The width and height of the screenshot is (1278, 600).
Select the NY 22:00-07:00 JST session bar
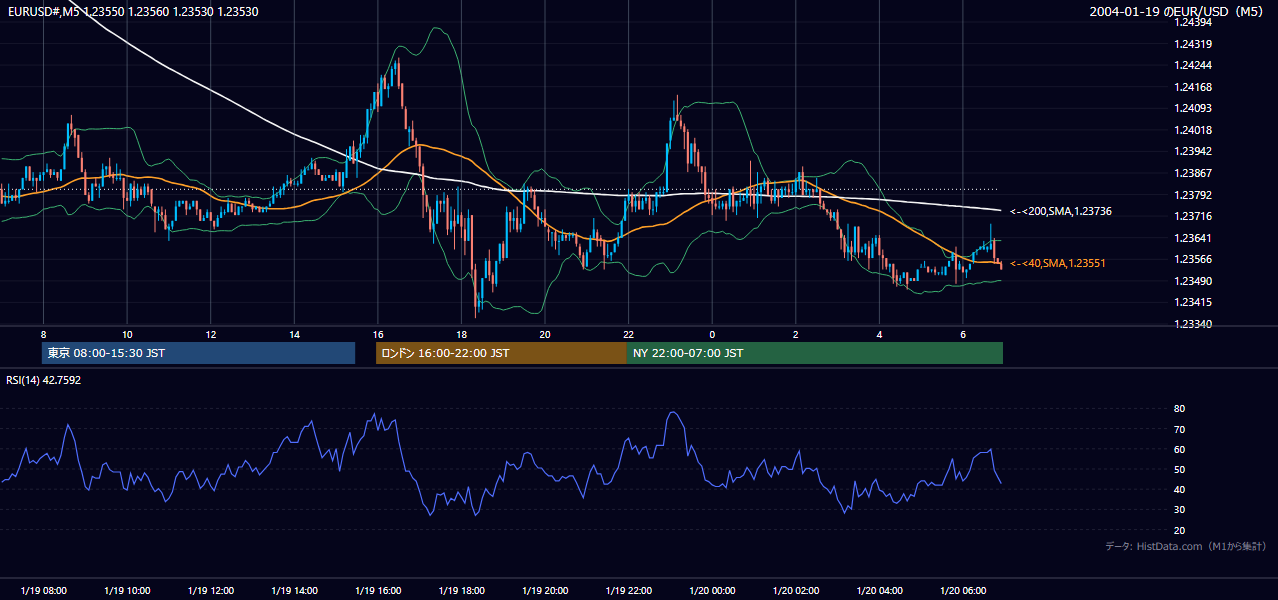(x=815, y=353)
